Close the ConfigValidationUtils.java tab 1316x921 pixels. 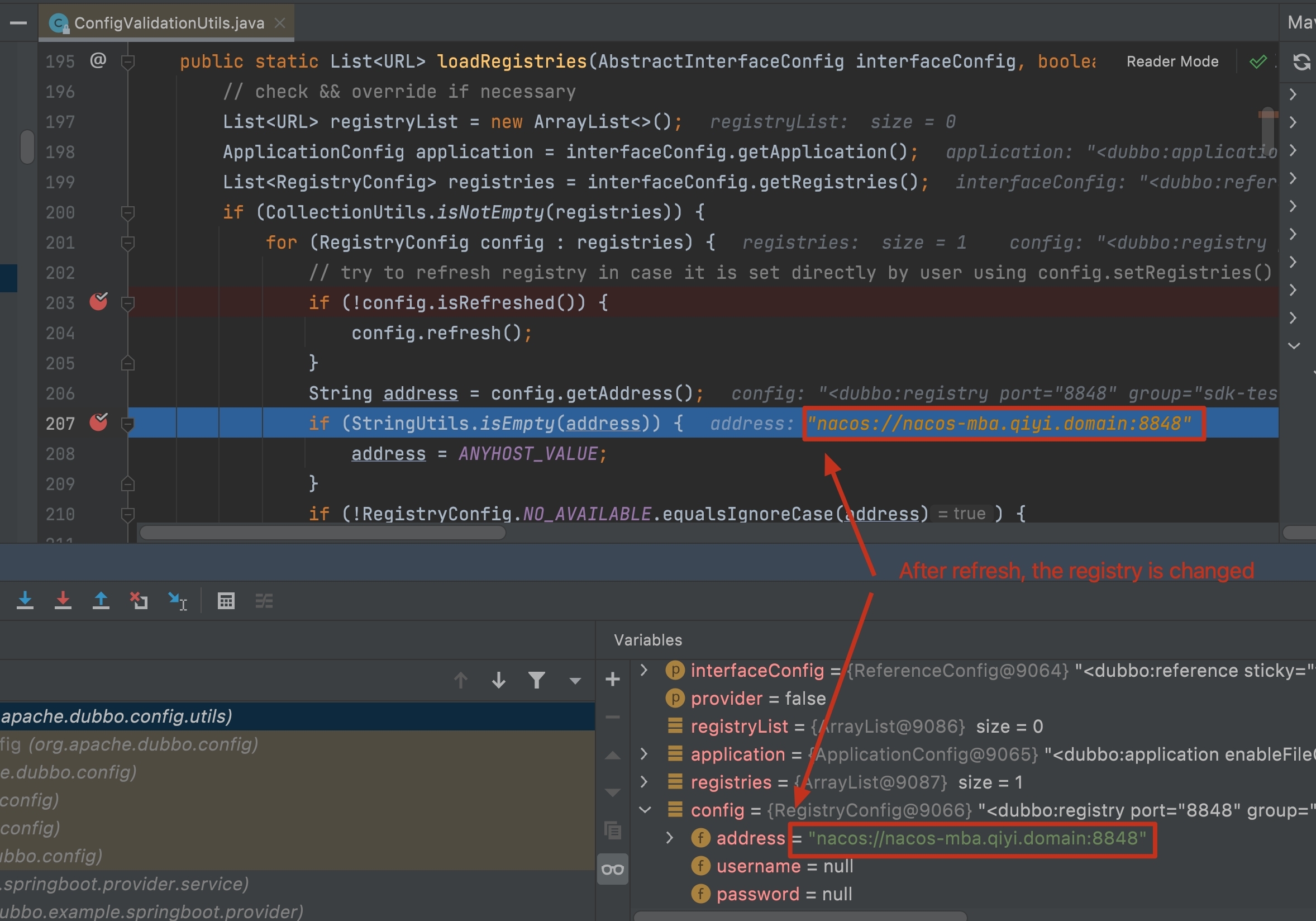(x=280, y=23)
